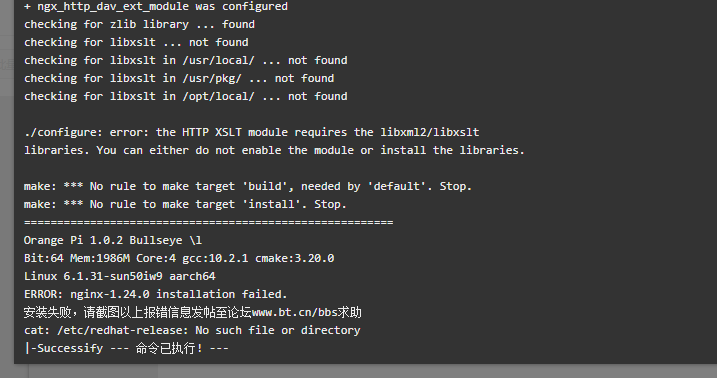
Task: Click the './configure: error' HTTP XSLT message line
Action: click(x=251, y=132)
